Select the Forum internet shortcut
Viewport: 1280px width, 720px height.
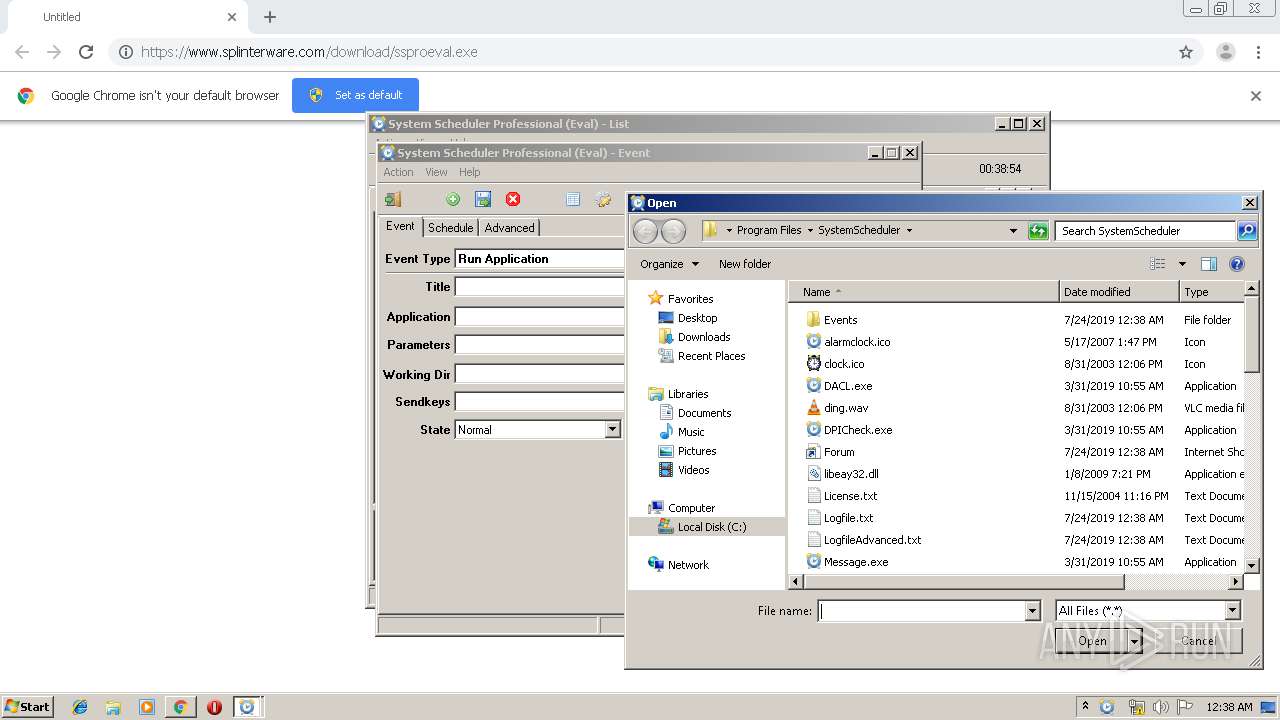(839, 452)
